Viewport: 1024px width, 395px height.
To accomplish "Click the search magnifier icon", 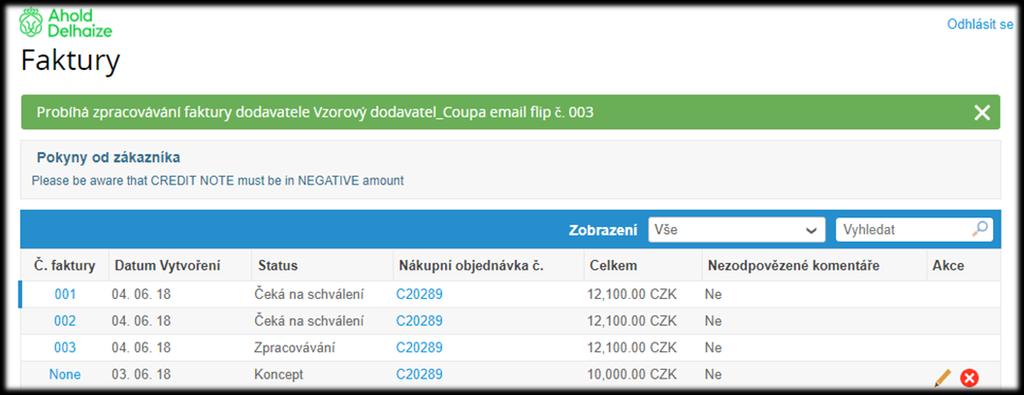I will (980, 229).
